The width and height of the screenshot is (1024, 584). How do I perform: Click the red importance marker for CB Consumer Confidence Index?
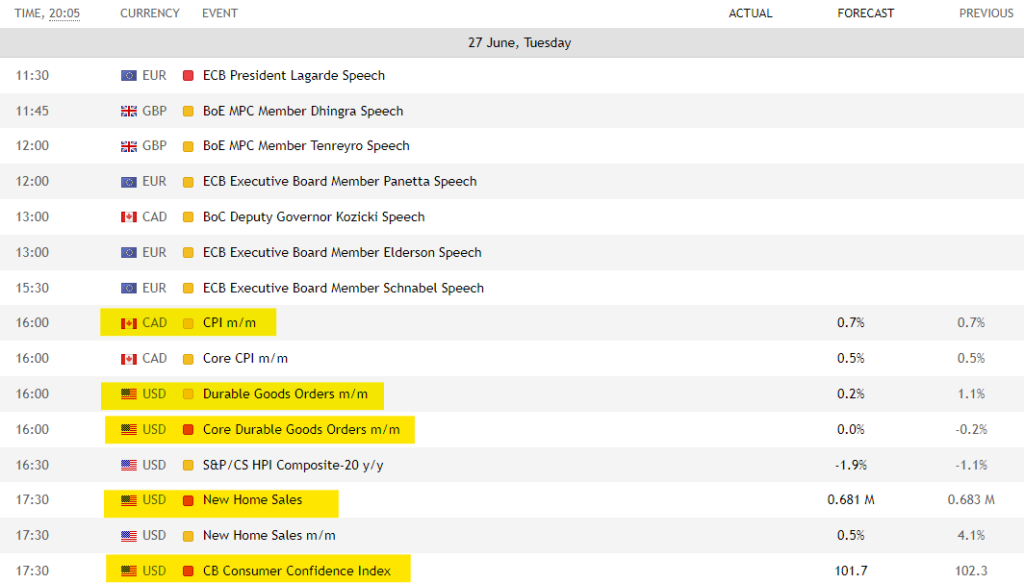(x=188, y=571)
